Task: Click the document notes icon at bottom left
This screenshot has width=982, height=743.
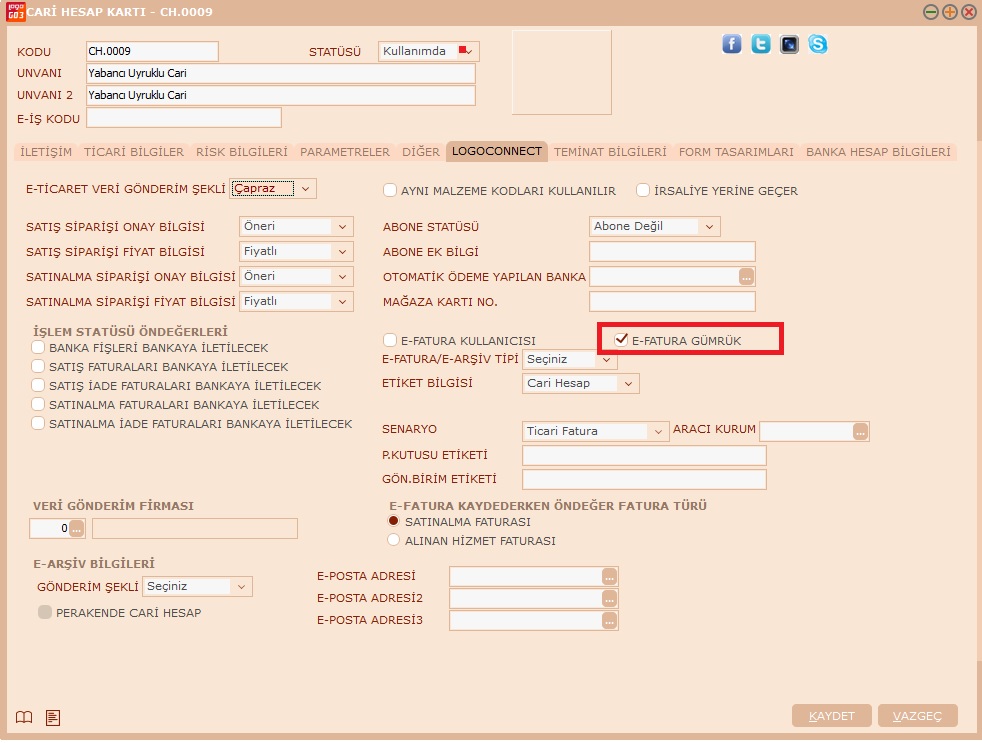Action: [x=53, y=716]
